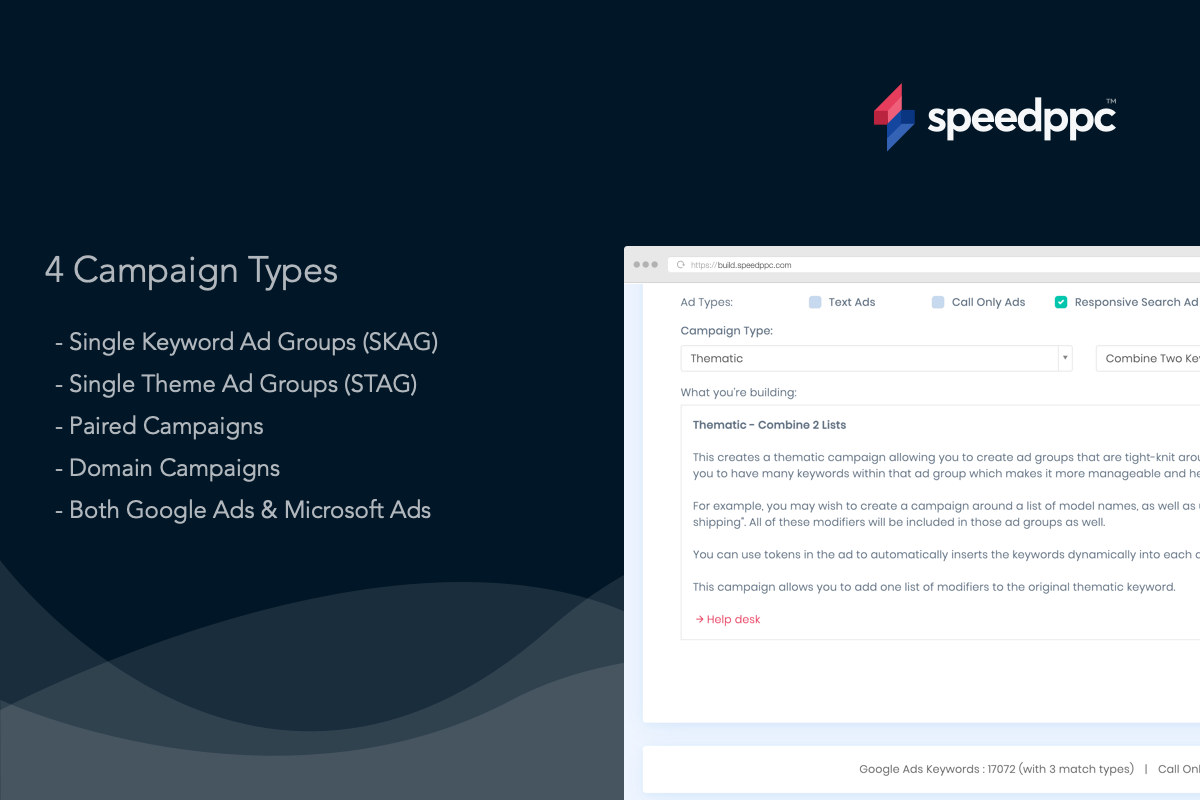Enable the Text Ads checkbox
Viewport: 1200px width, 800px height.
(x=815, y=302)
